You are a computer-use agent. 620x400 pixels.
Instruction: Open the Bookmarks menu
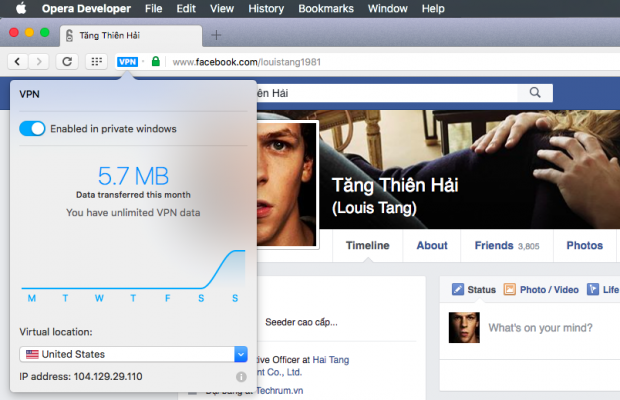tap(325, 8)
